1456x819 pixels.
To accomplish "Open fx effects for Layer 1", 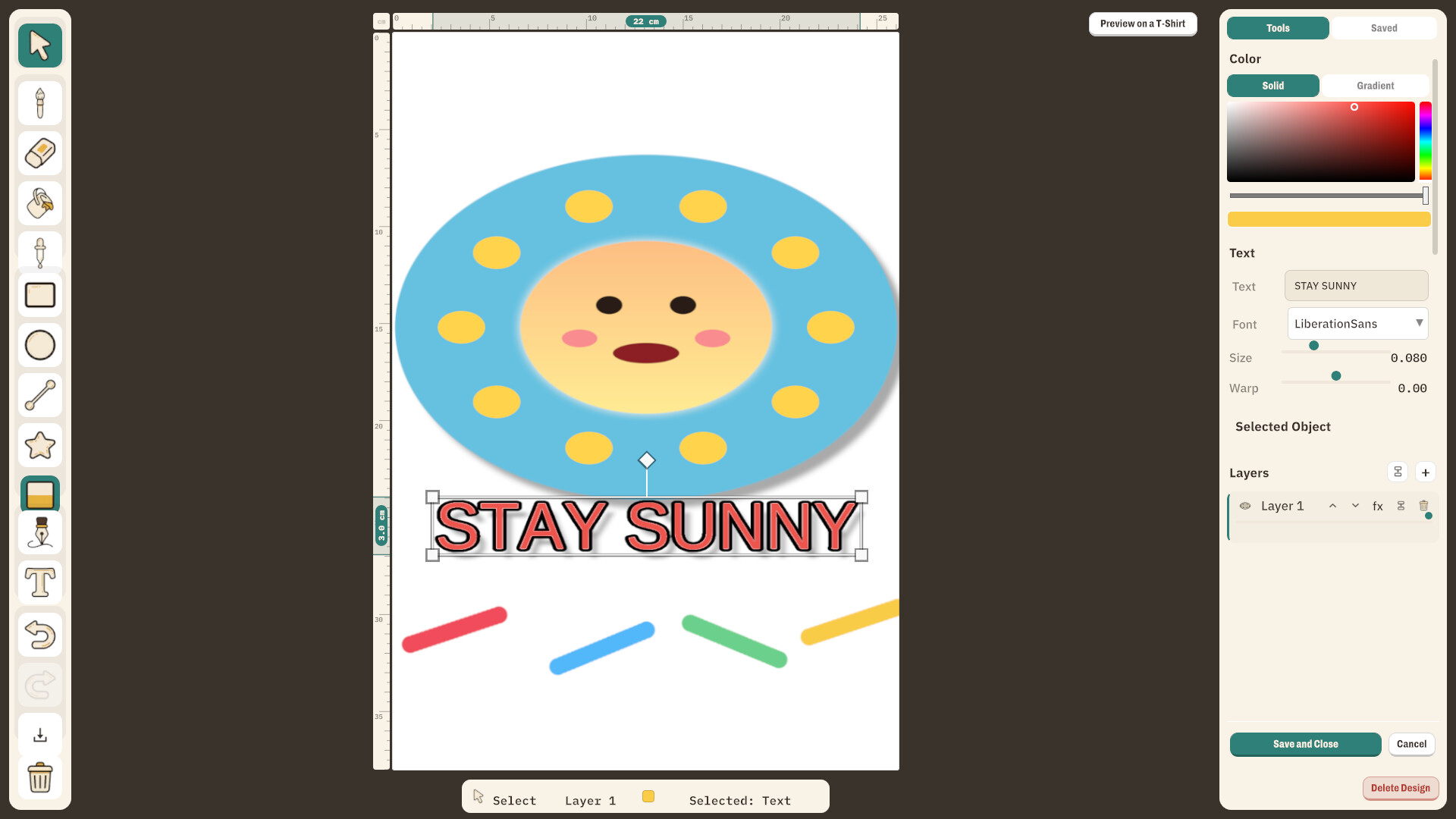I will (x=1378, y=507).
